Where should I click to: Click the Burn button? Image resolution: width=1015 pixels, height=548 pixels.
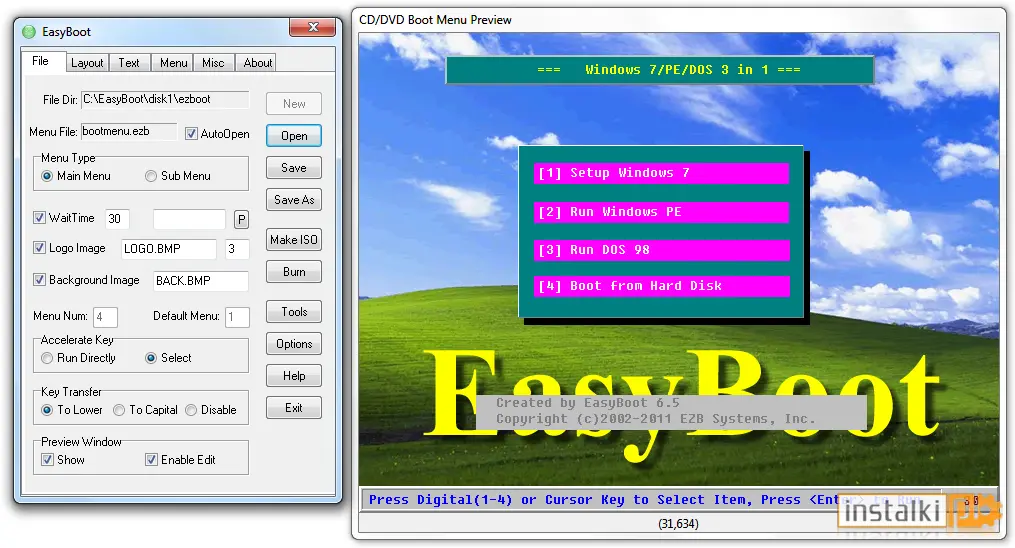tap(294, 272)
